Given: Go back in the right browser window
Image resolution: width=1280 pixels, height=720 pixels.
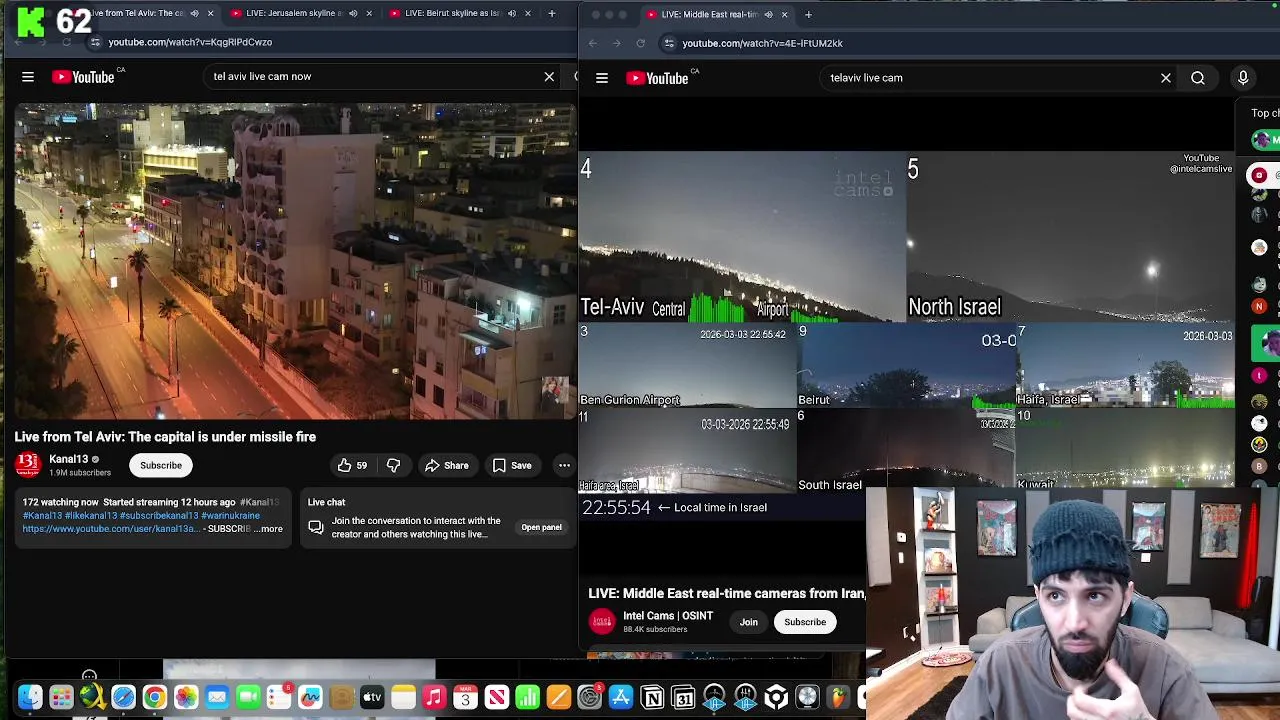Looking at the screenshot, I should click(593, 43).
